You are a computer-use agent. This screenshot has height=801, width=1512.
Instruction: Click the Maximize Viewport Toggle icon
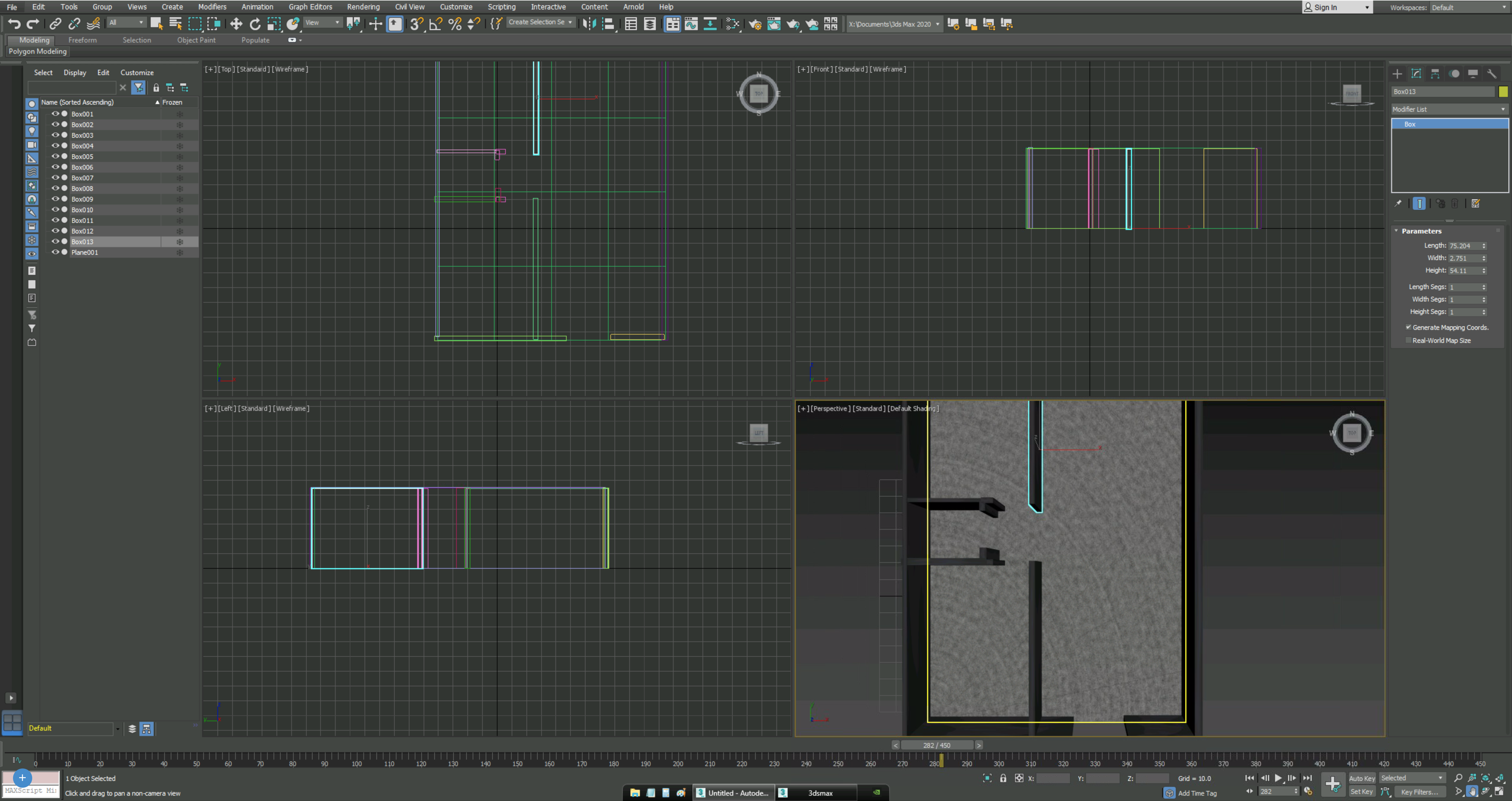(1500, 792)
